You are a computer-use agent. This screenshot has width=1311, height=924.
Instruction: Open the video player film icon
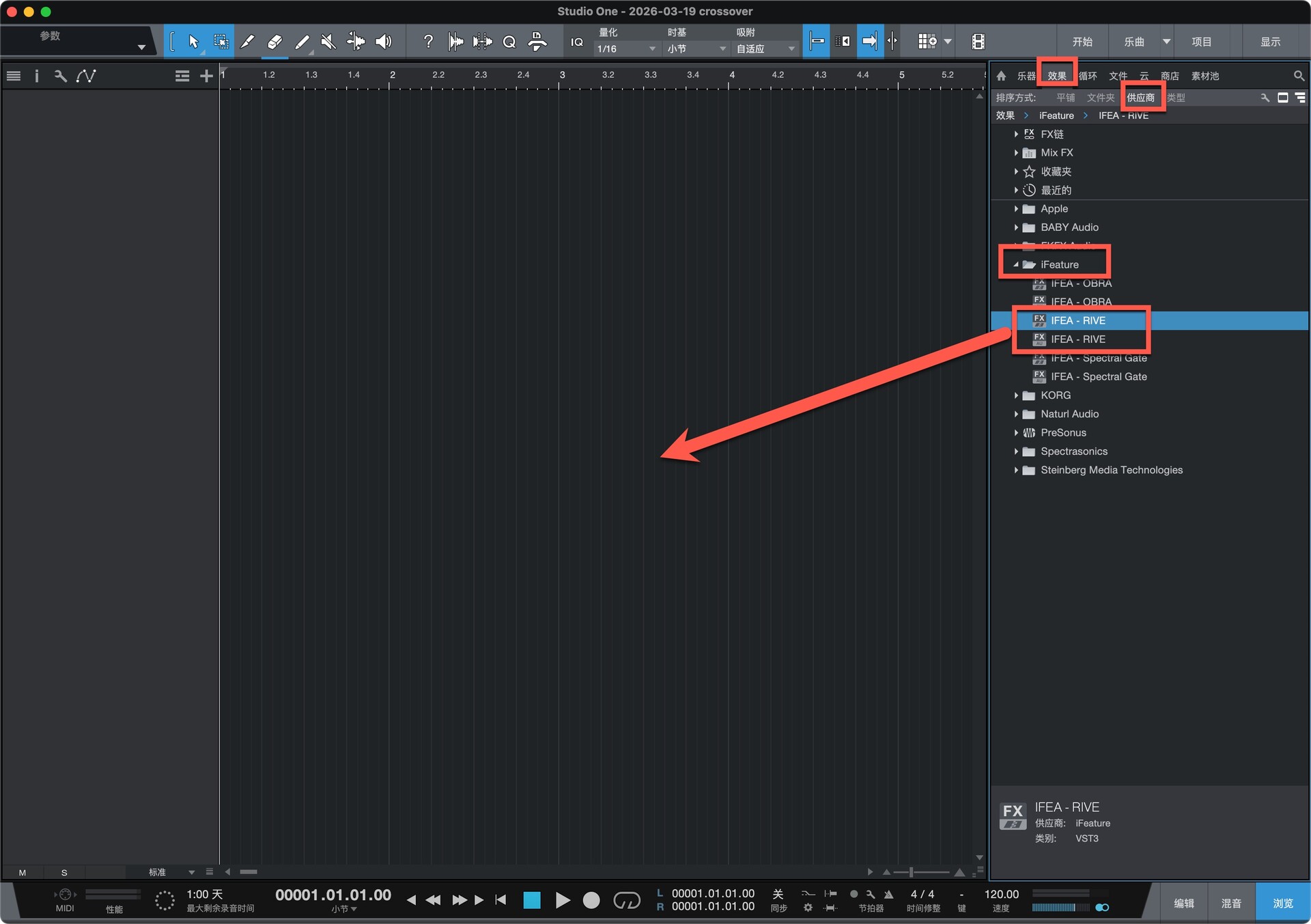click(978, 42)
